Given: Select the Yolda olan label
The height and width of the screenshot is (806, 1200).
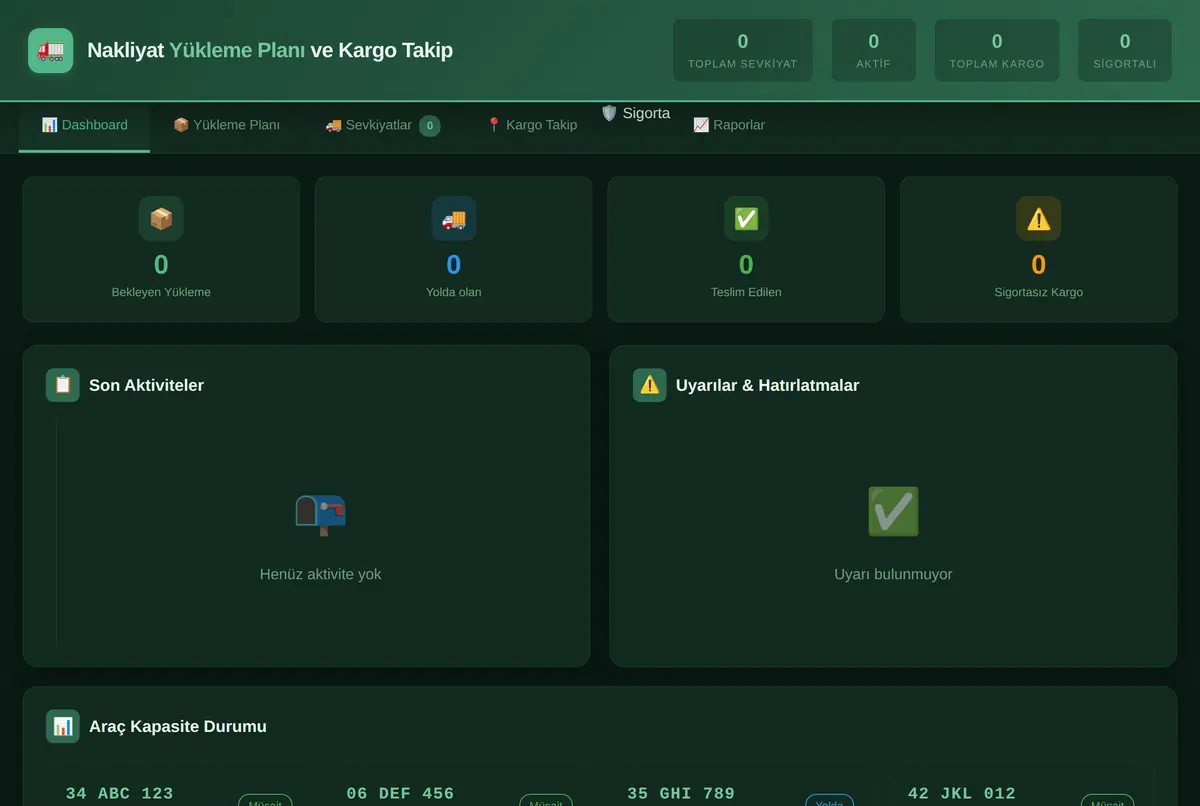Looking at the screenshot, I should (x=454, y=292).
